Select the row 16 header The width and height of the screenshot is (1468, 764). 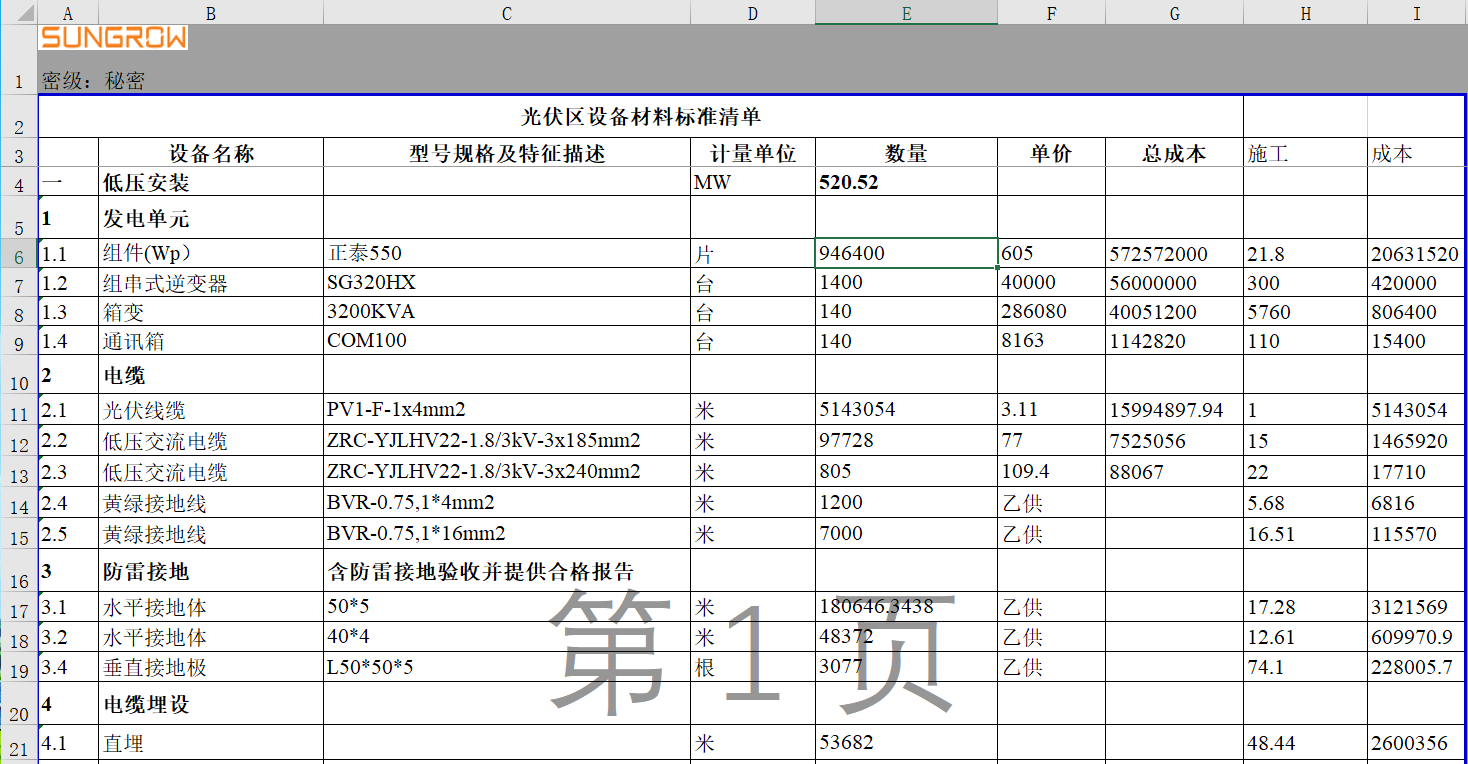(19, 579)
